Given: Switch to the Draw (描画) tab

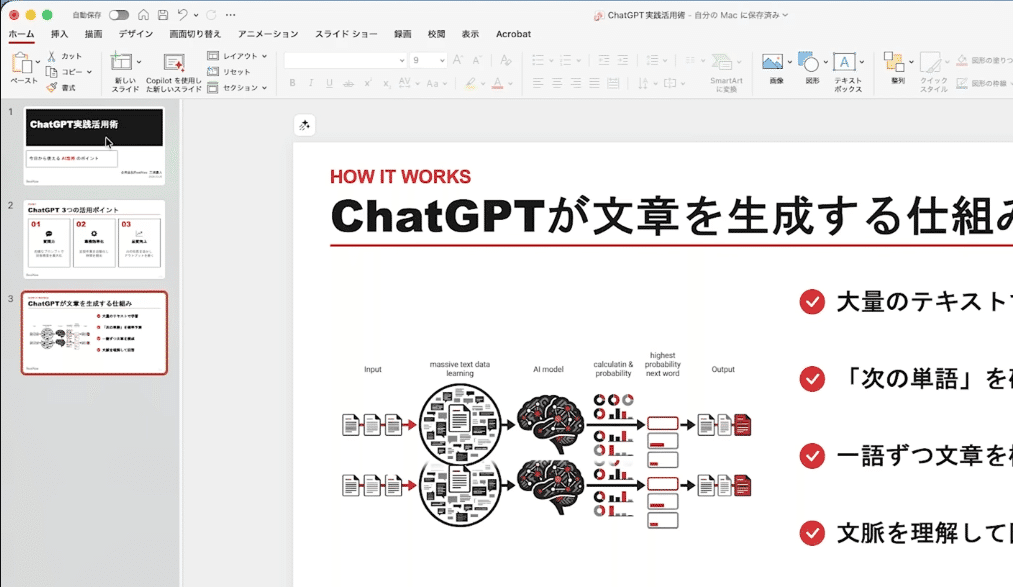Looking at the screenshot, I should coord(94,34).
